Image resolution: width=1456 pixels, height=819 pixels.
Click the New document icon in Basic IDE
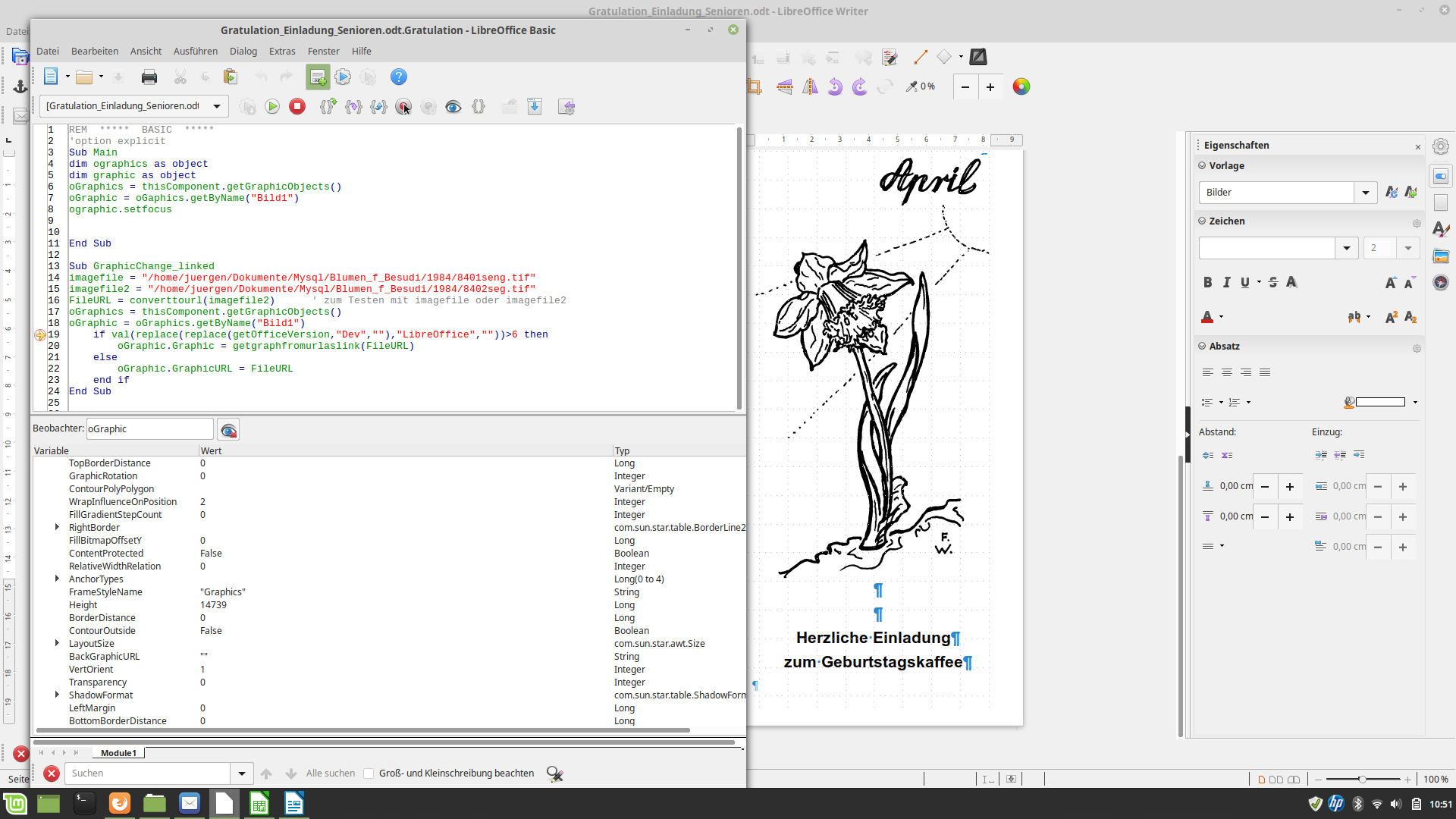click(51, 77)
